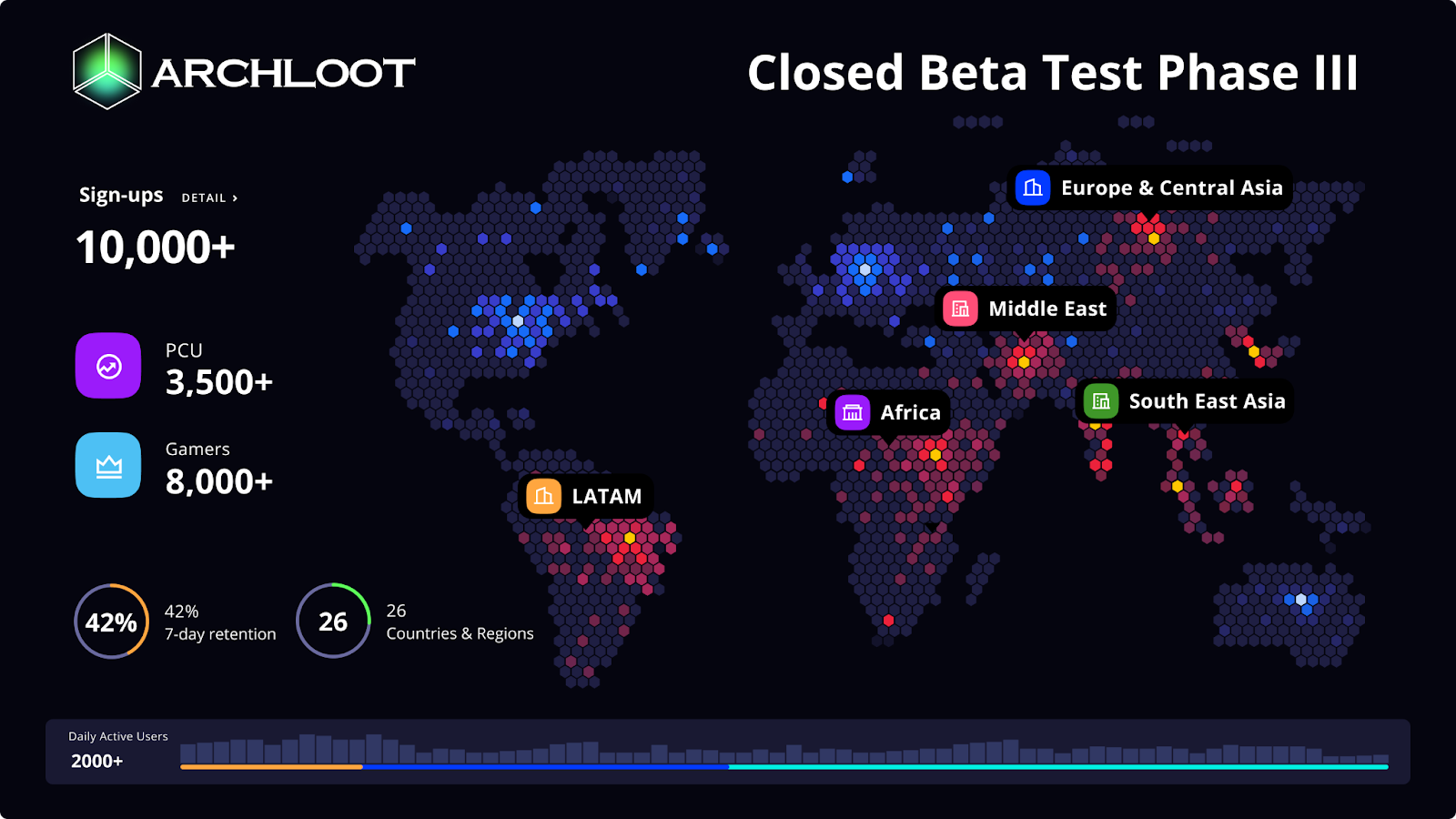This screenshot has height=819, width=1456.
Task: Click the cyan segment of DAU timeline
Action: point(1058,767)
